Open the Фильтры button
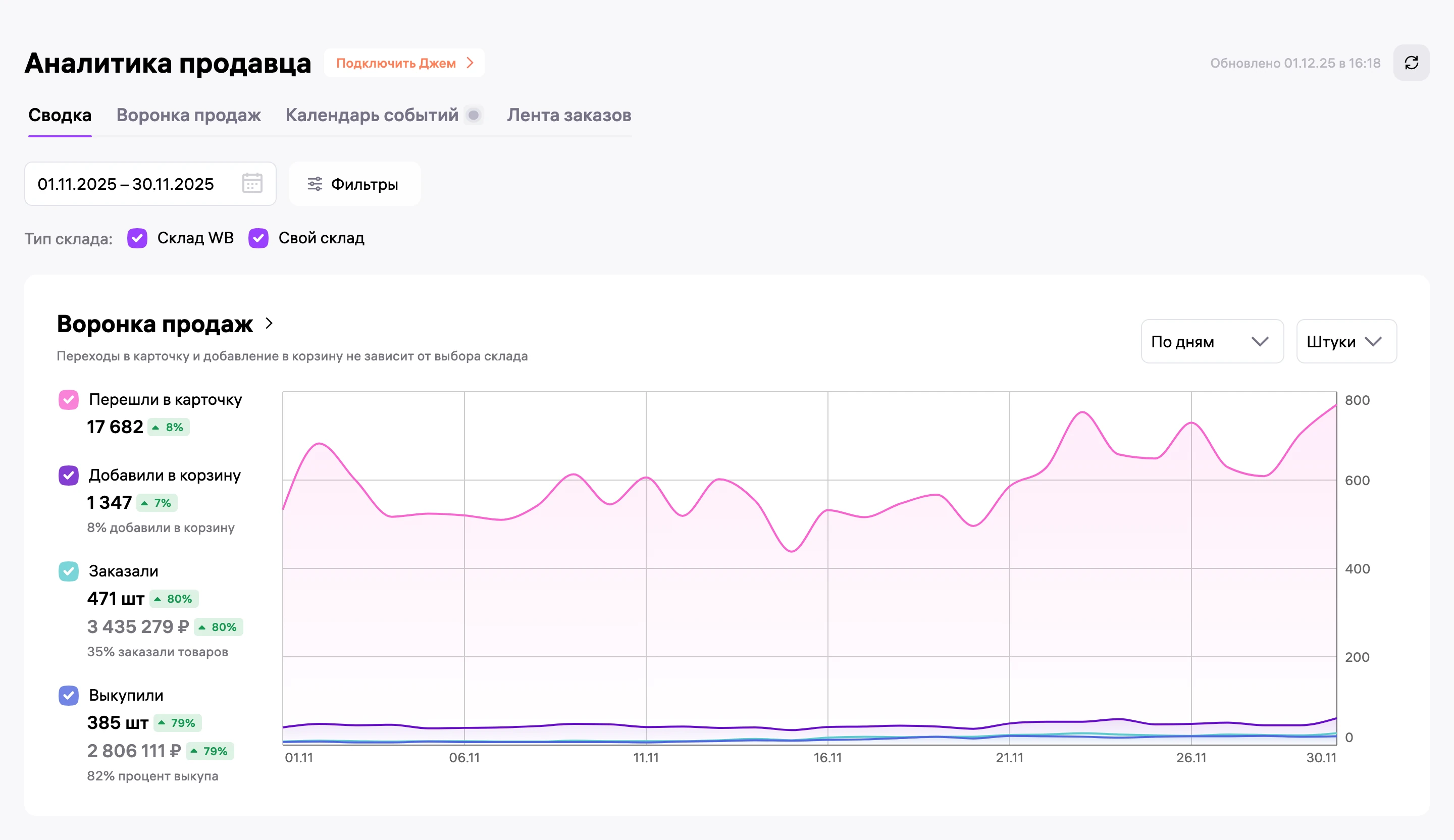Viewport: 1454px width, 840px height. pos(354,184)
